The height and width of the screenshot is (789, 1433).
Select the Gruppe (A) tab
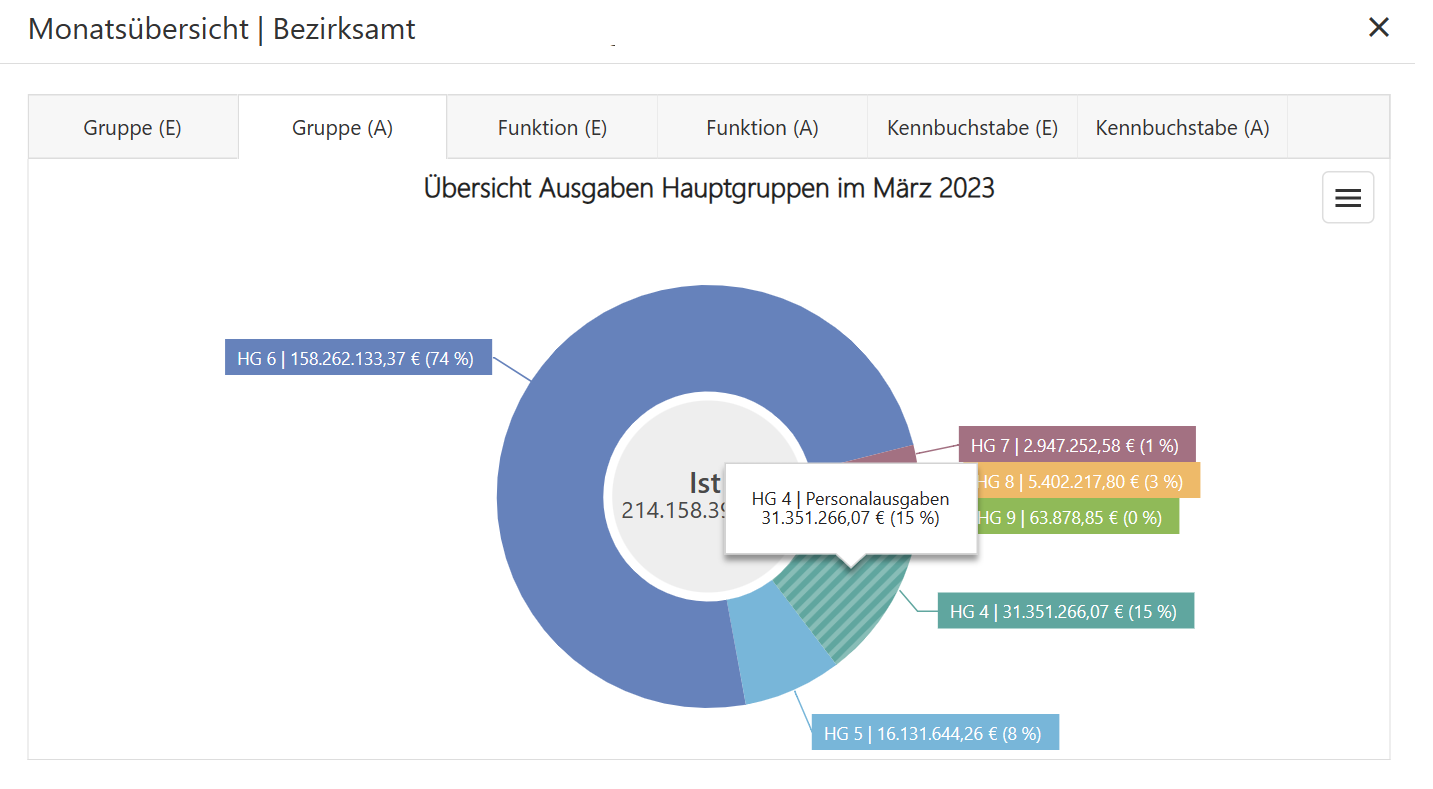tap(342, 128)
